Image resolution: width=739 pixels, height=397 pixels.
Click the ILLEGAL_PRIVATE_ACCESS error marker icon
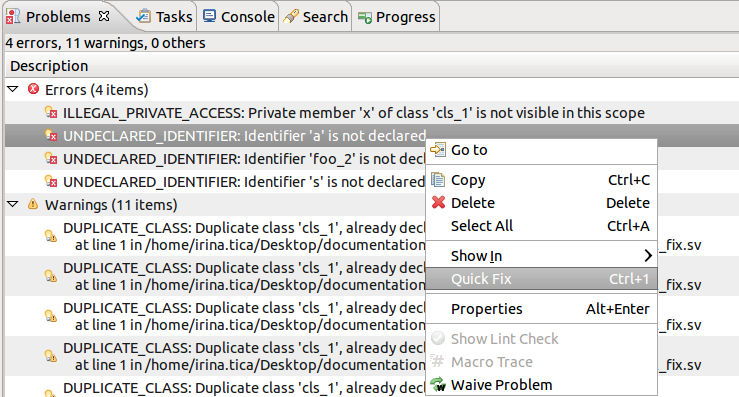tap(51, 112)
